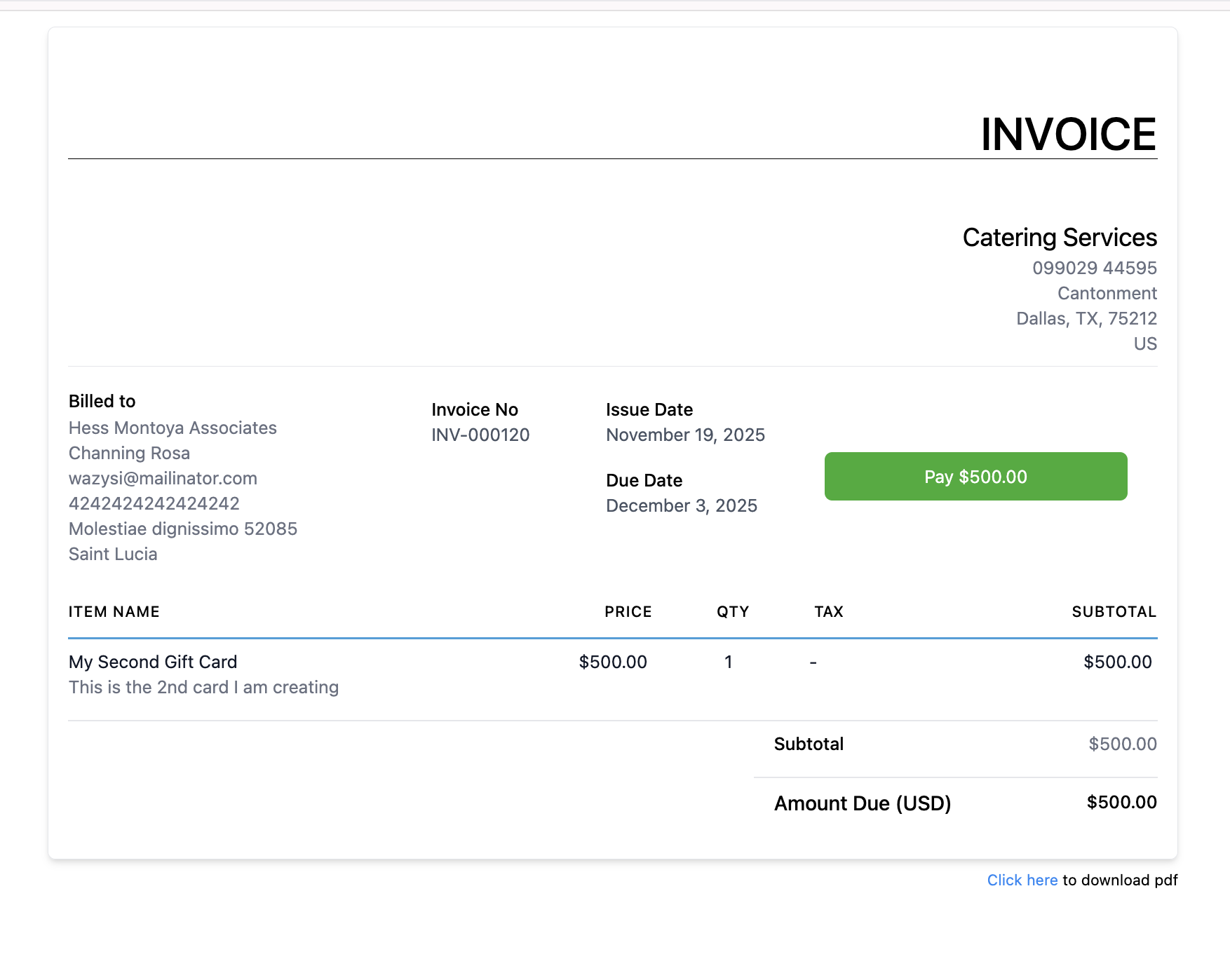1230x980 pixels.
Task: Click the Cantonment address line
Action: [1107, 293]
